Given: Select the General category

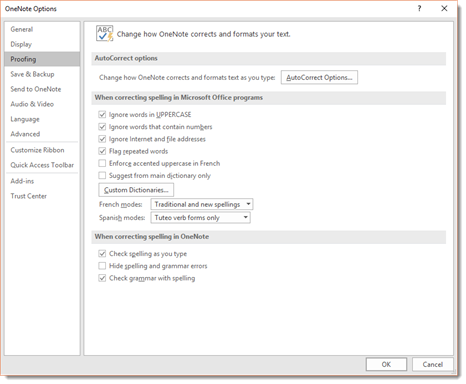Looking at the screenshot, I should click(x=42, y=29).
